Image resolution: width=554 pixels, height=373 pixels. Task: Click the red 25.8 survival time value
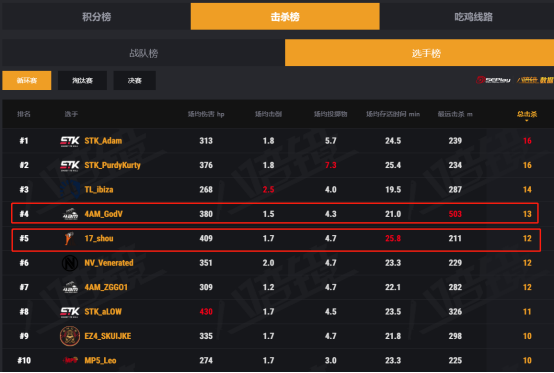(x=393, y=238)
